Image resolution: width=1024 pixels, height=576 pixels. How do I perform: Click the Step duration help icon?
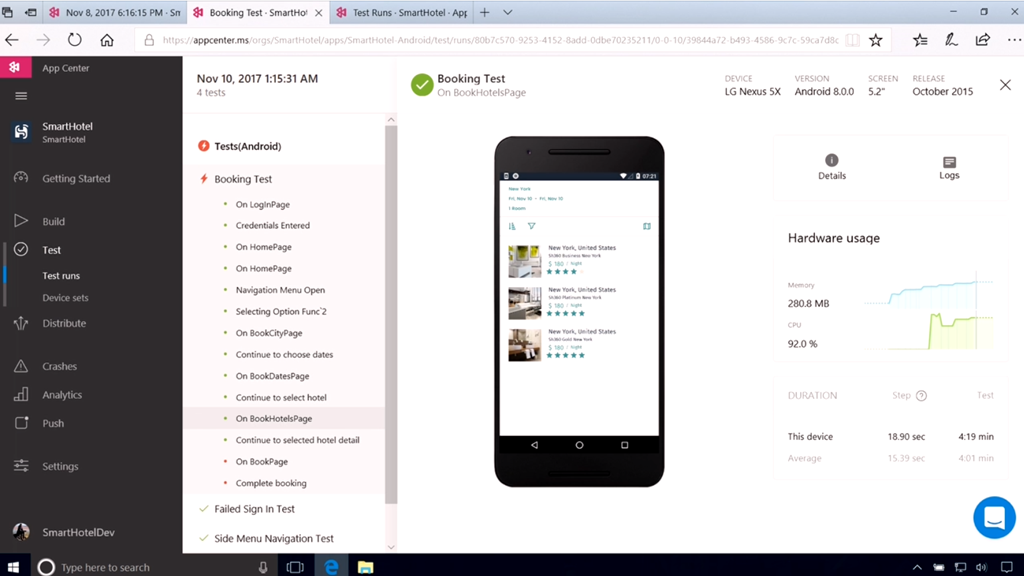pyautogui.click(x=921, y=396)
